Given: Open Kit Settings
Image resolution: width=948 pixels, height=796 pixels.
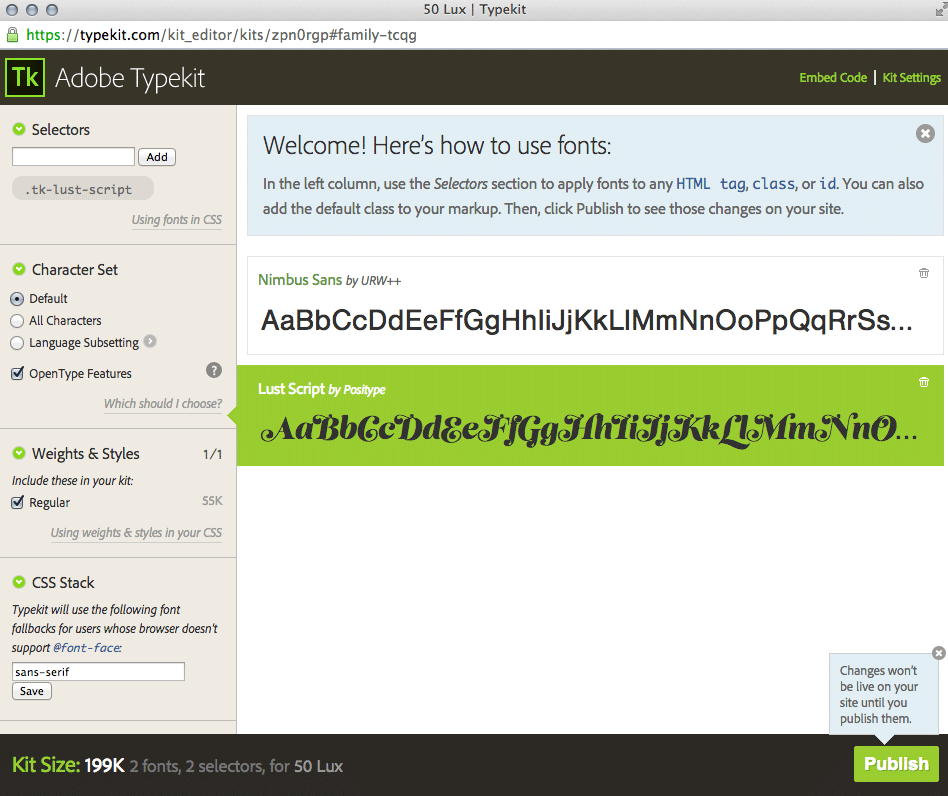Looking at the screenshot, I should (x=911, y=78).
